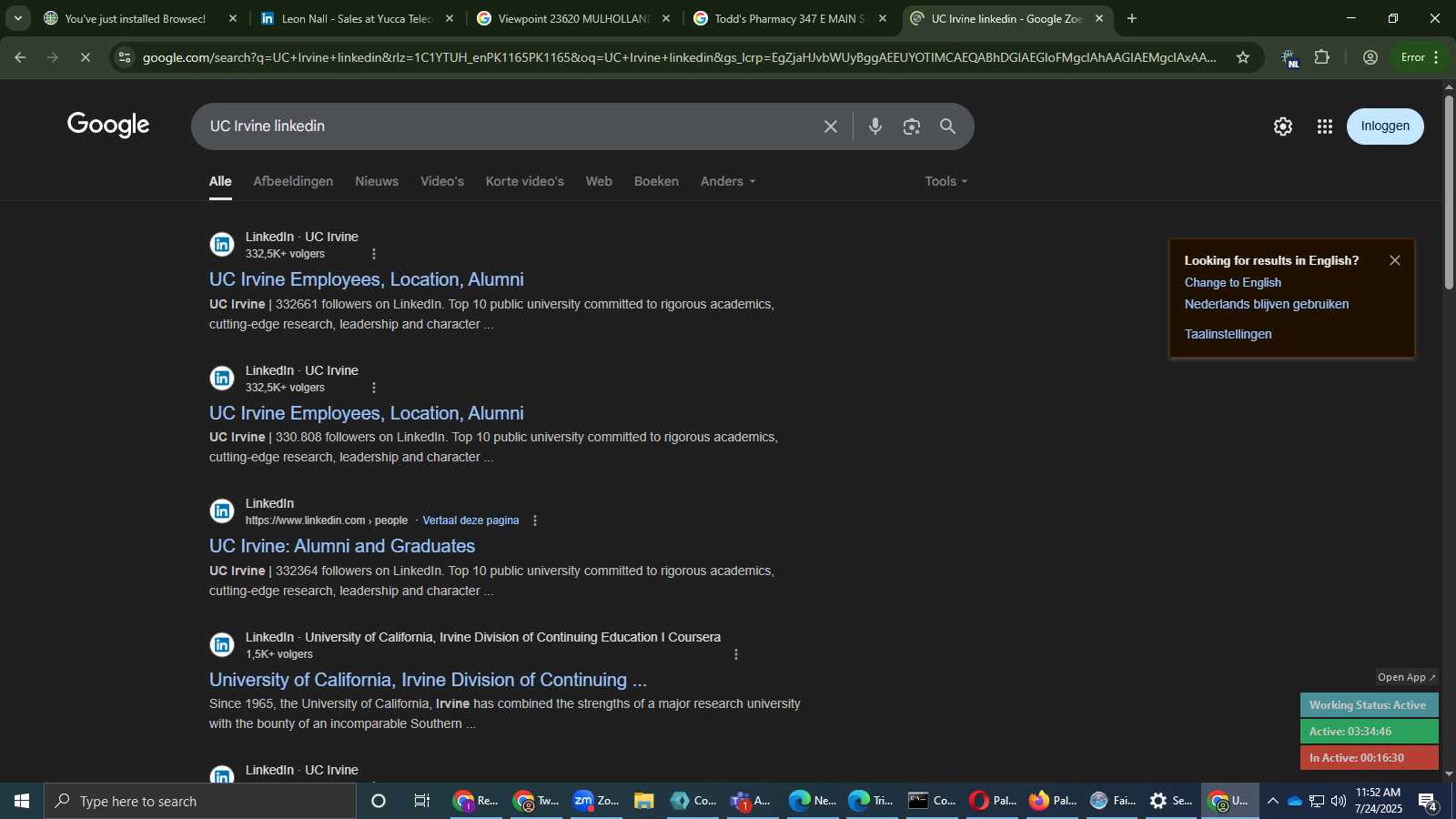Viewport: 1456px width, 819px height.
Task: Open more options for linkedin.com people result
Action: click(535, 521)
